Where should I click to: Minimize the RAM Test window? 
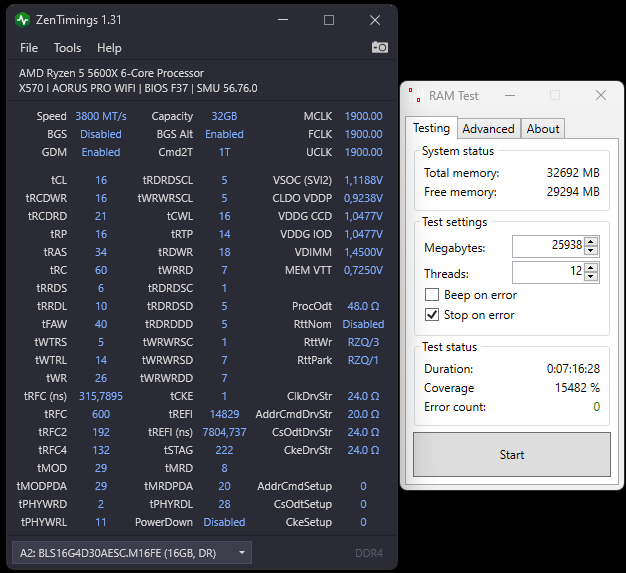coord(510,95)
